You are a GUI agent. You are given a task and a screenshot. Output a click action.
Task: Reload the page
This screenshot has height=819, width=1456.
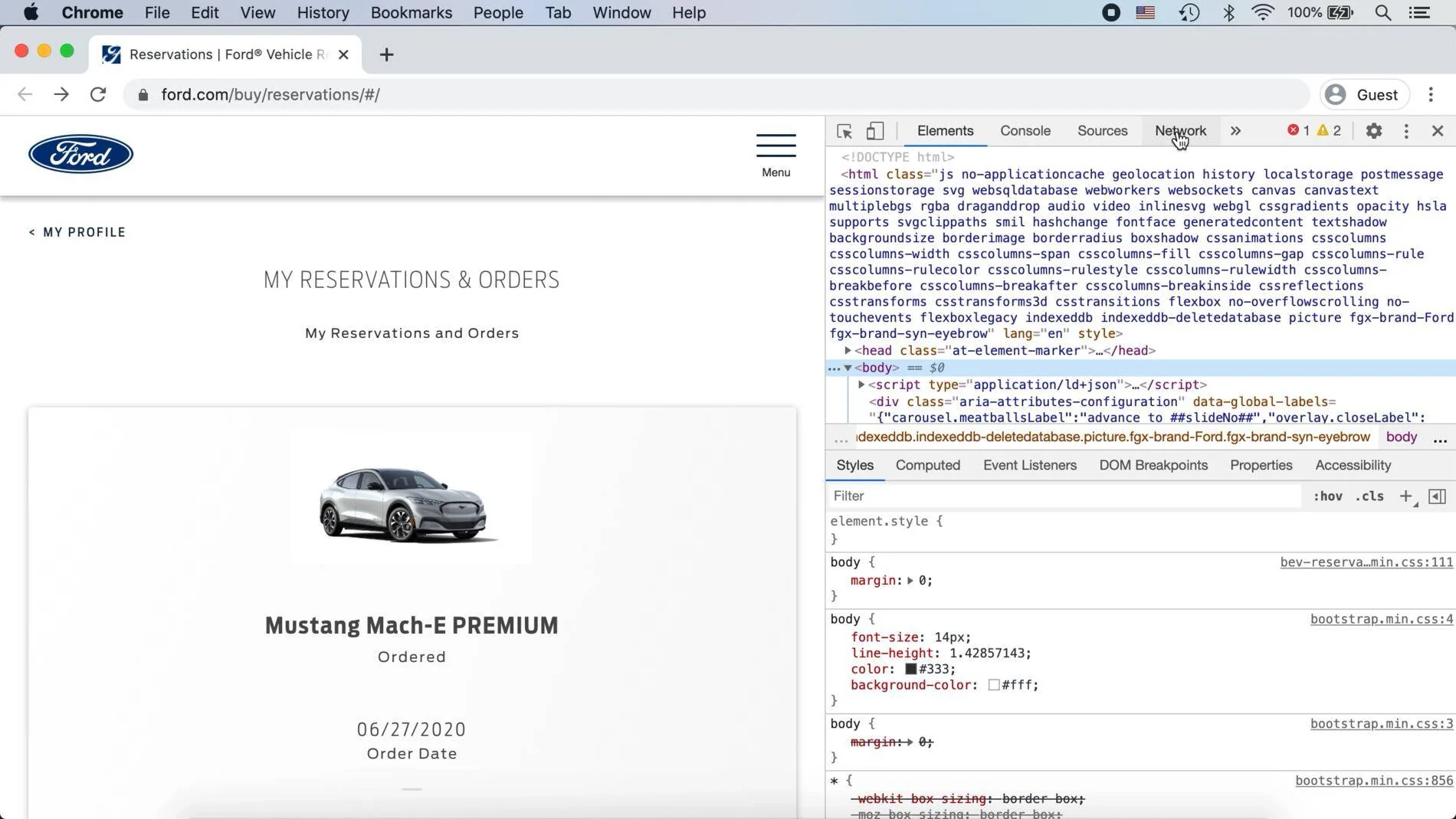[x=98, y=94]
